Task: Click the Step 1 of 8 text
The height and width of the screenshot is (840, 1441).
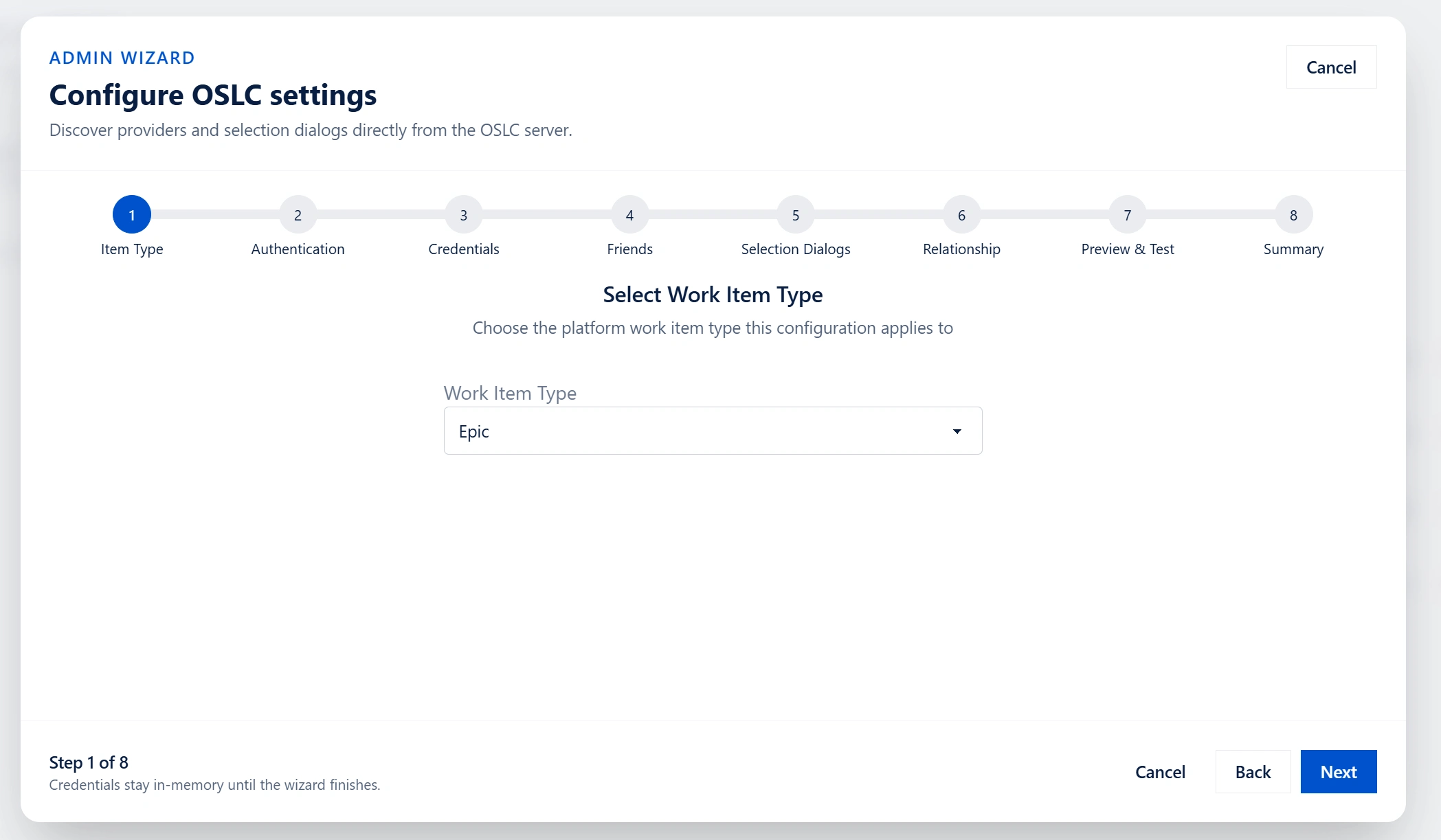Action: pos(89,762)
